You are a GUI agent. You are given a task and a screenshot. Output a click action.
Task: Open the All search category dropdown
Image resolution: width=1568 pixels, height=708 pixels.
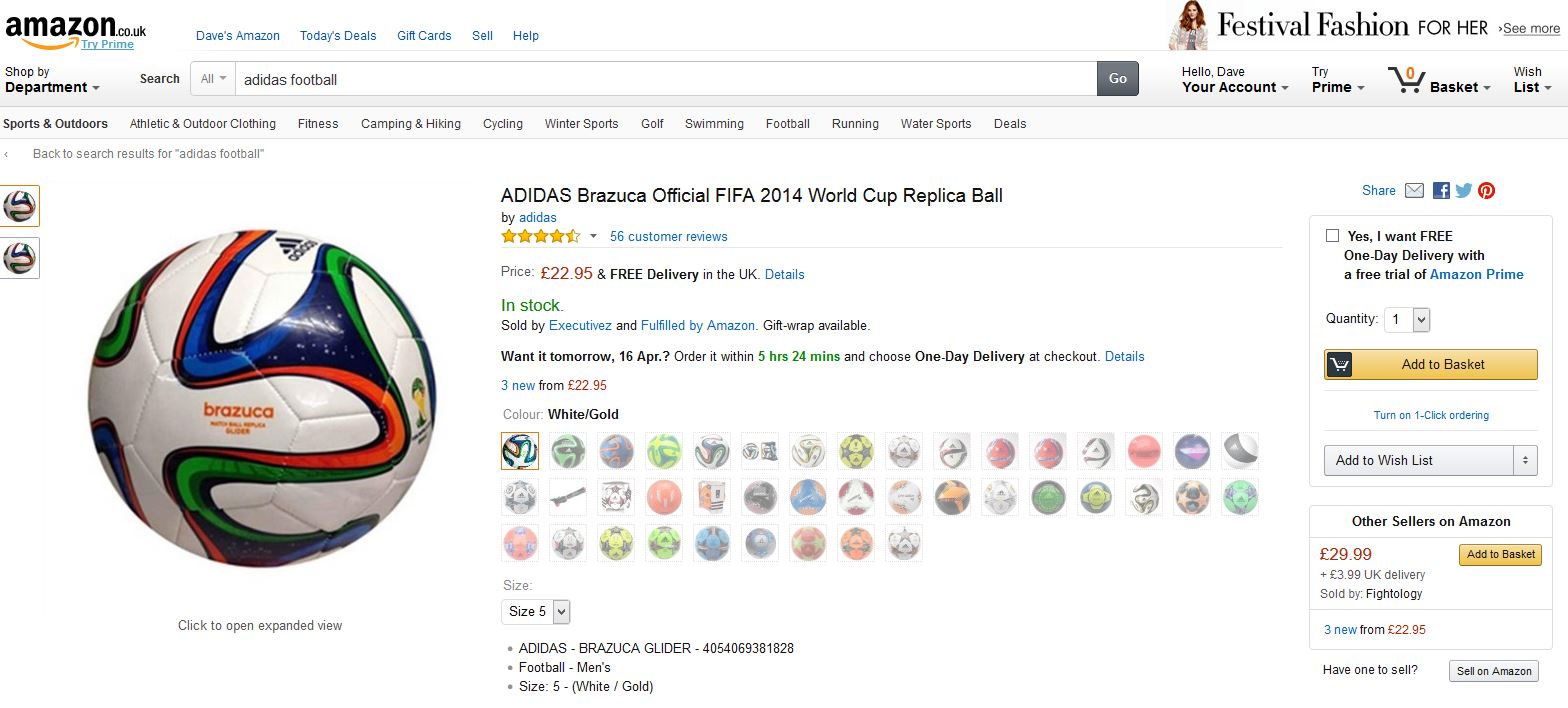pyautogui.click(x=213, y=79)
